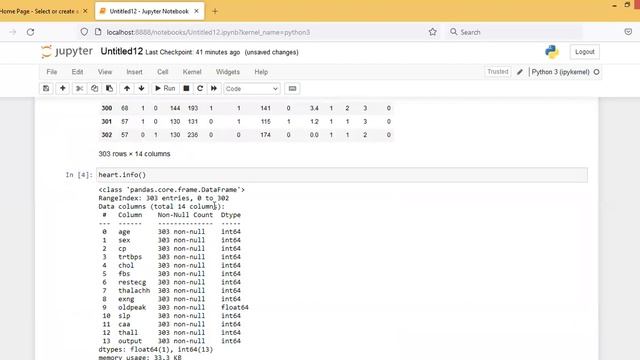Rename notebook by clicking Untitled12 title

[x=122, y=51]
